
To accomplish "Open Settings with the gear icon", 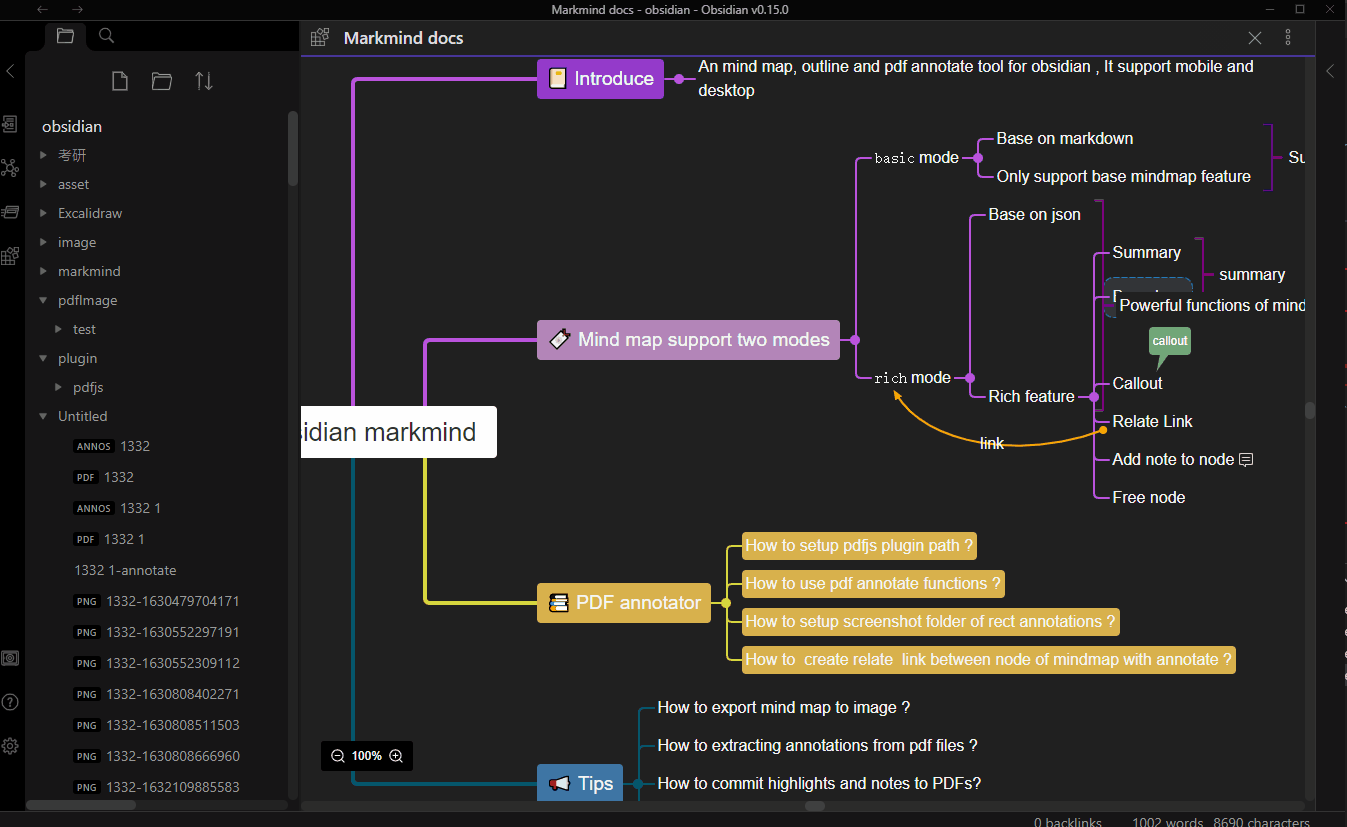I will tap(10, 746).
